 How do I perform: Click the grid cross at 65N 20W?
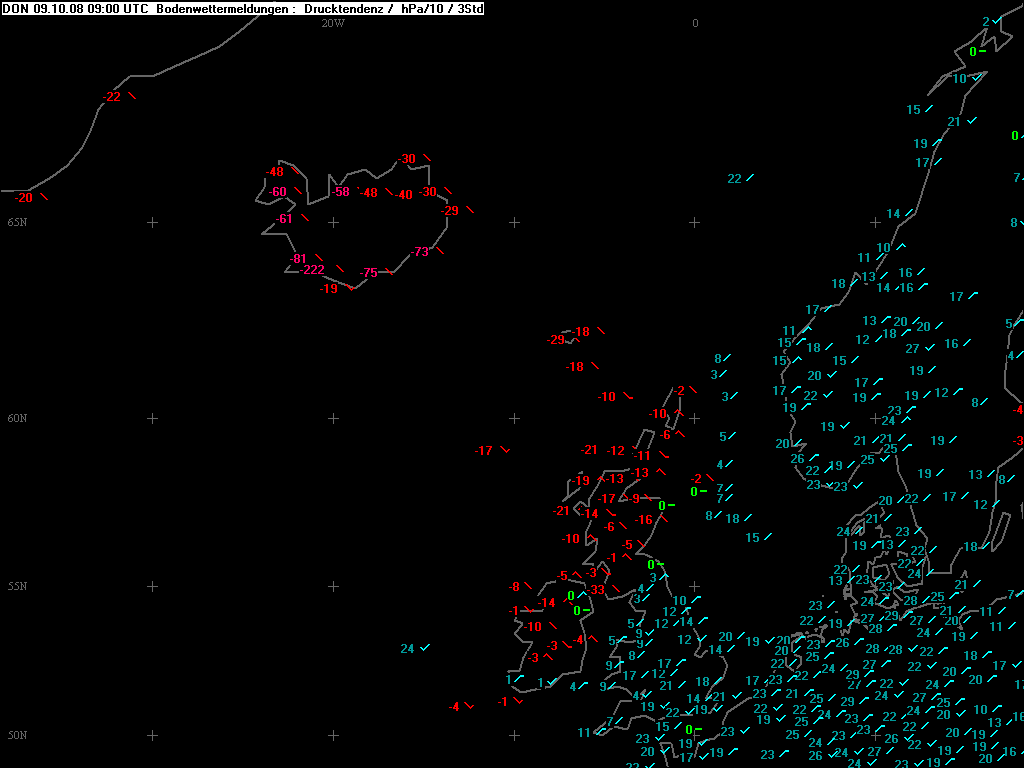coord(333,222)
